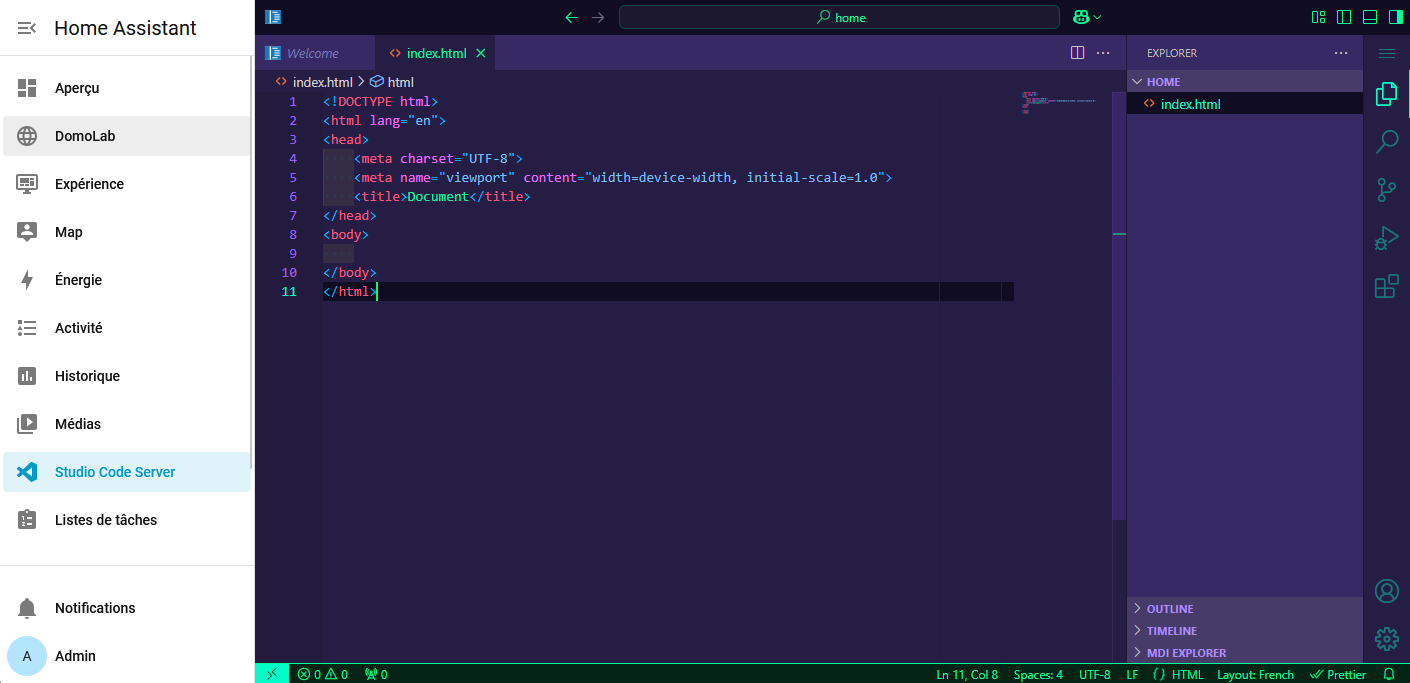Image resolution: width=1410 pixels, height=683 pixels.
Task: Click the HTML language mode in status bar
Action: [1187, 675]
